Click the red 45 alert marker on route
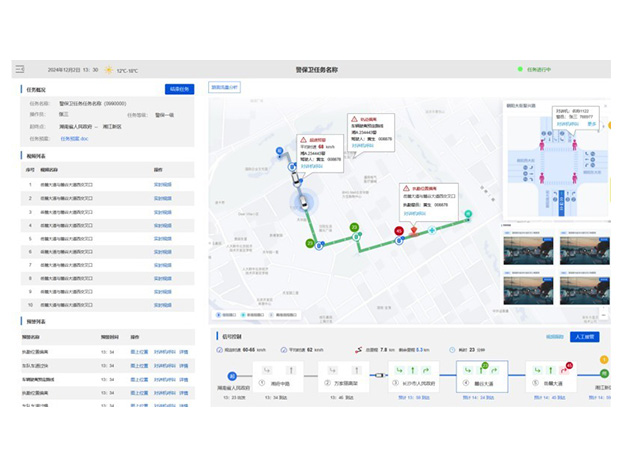 [399, 231]
